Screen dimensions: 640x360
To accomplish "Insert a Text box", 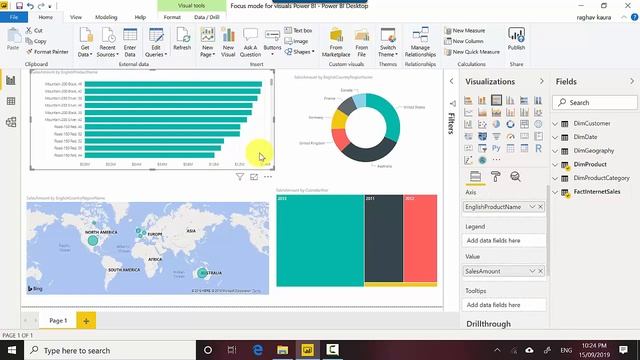I will (x=298, y=31).
